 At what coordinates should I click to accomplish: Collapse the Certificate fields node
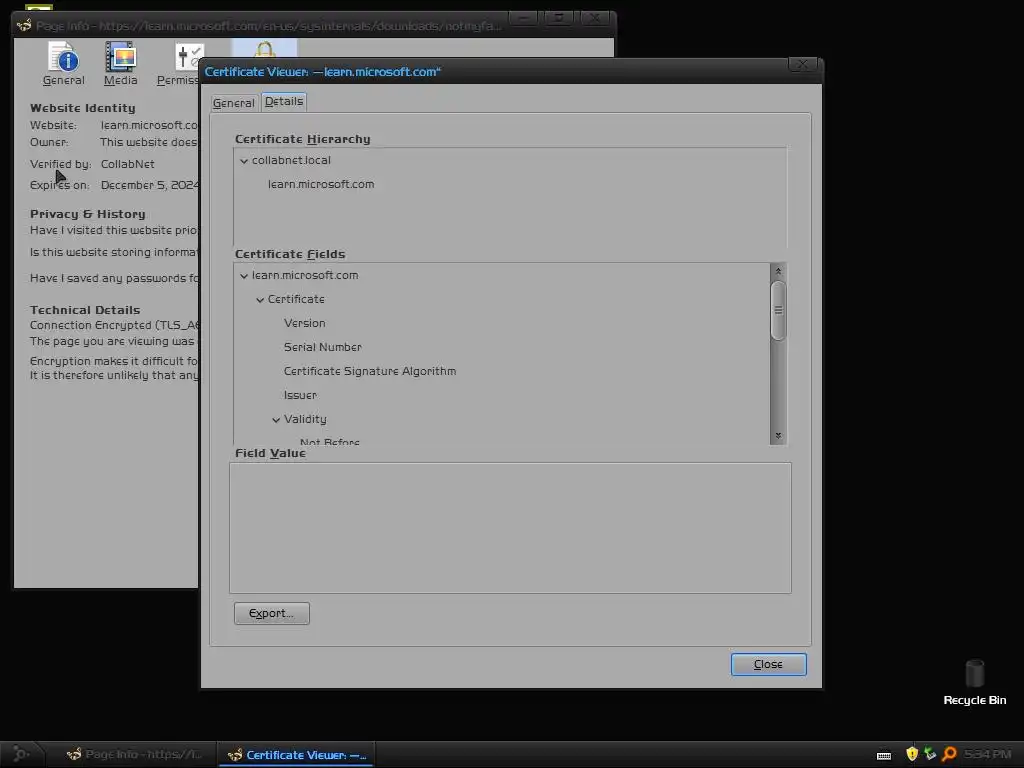pos(260,300)
